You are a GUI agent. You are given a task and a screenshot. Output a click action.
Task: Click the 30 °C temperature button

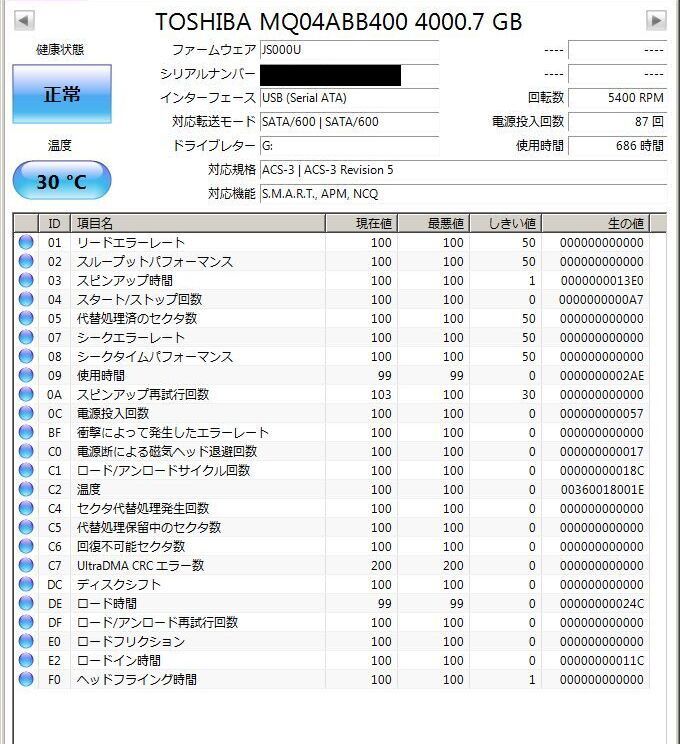pos(62,181)
